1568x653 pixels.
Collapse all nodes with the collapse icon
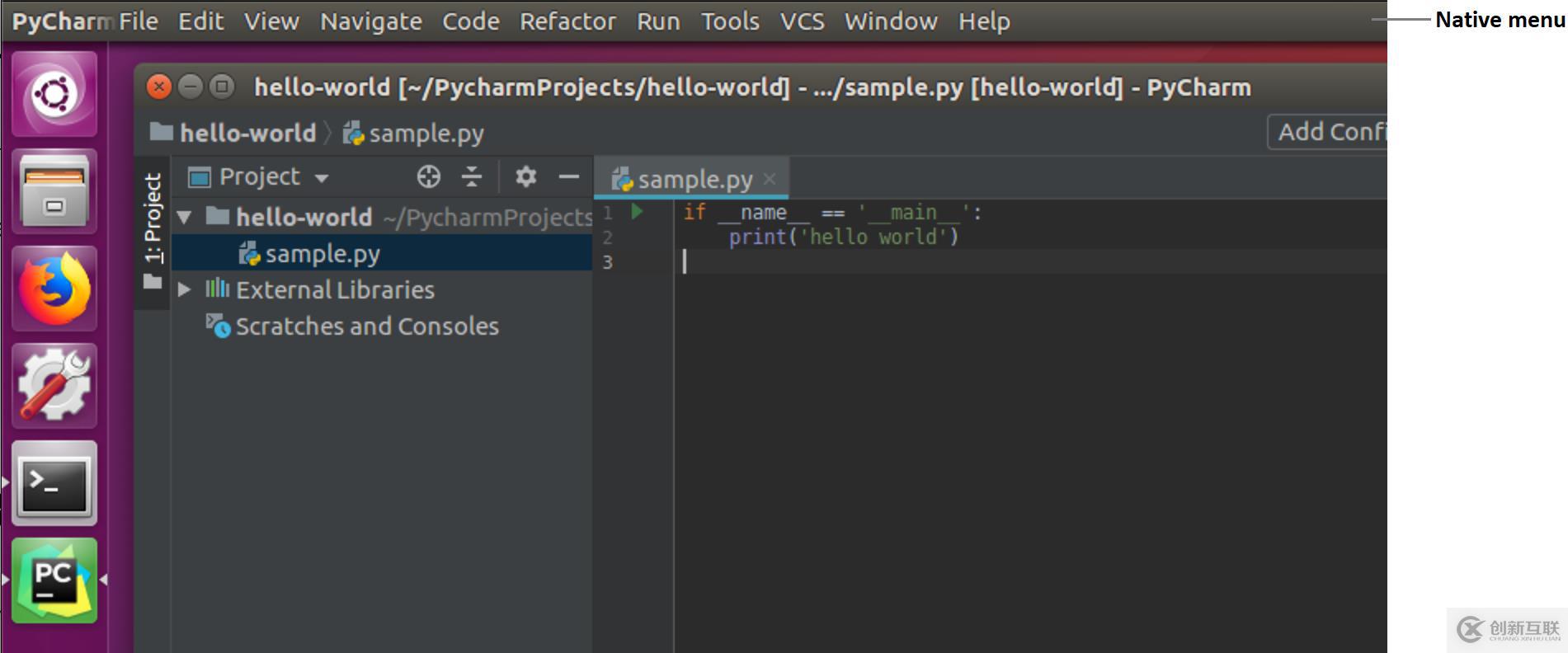pyautogui.click(x=472, y=176)
